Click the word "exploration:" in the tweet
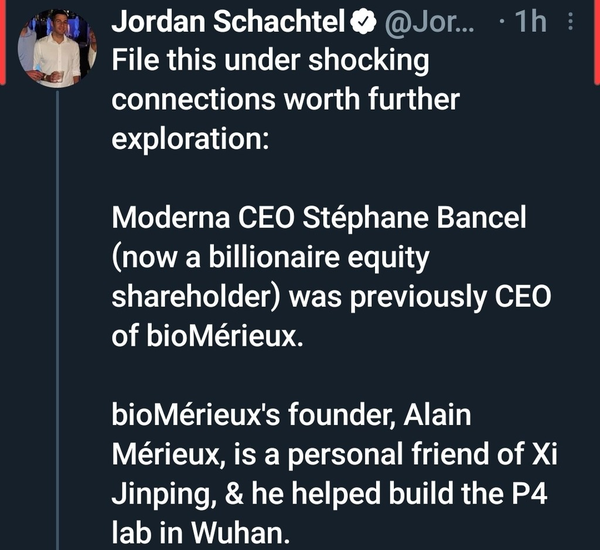Screen dimensions: 600x550 [x=190, y=136]
